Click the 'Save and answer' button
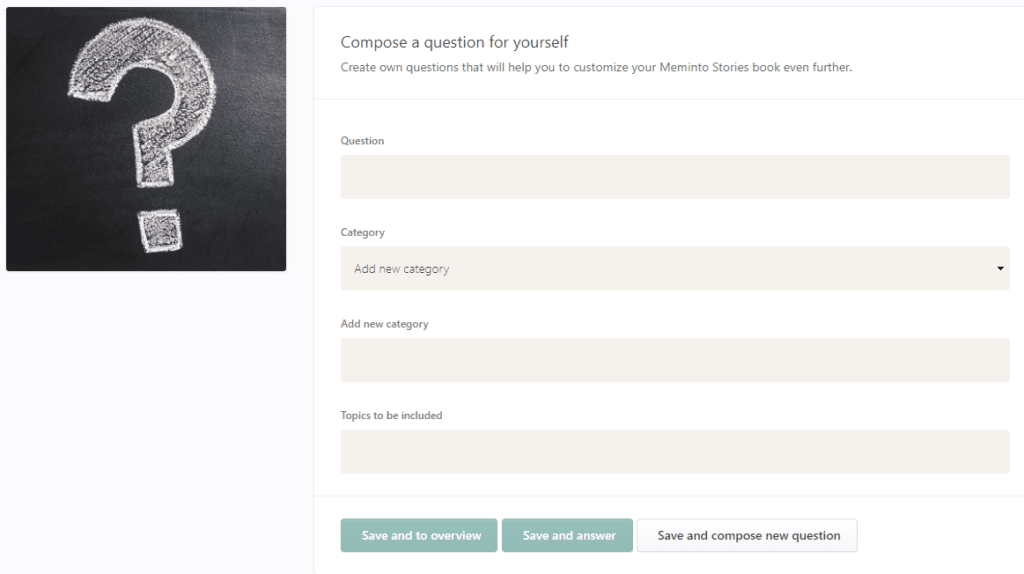 pyautogui.click(x=567, y=535)
